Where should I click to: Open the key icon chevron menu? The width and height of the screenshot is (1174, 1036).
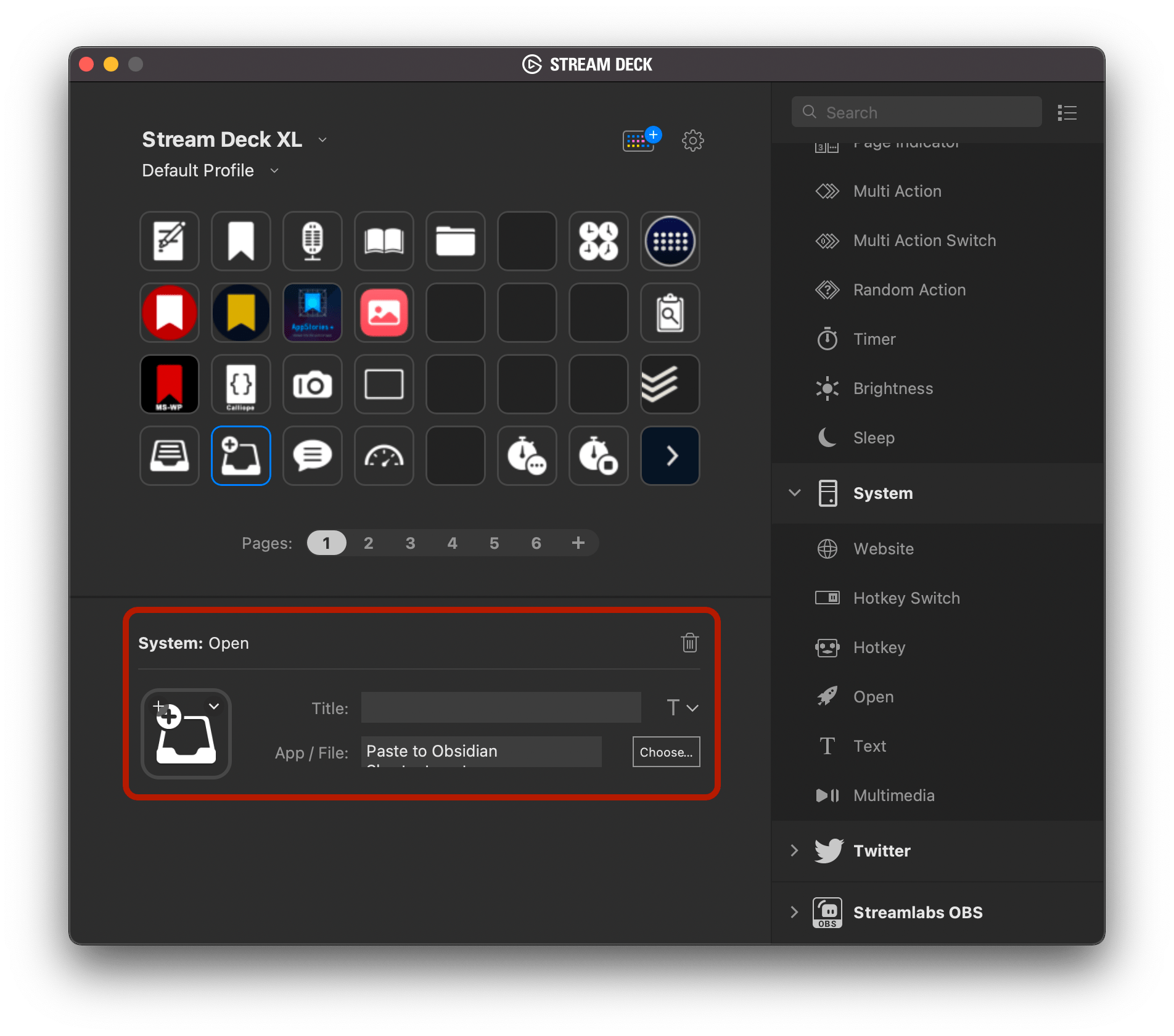tap(214, 706)
